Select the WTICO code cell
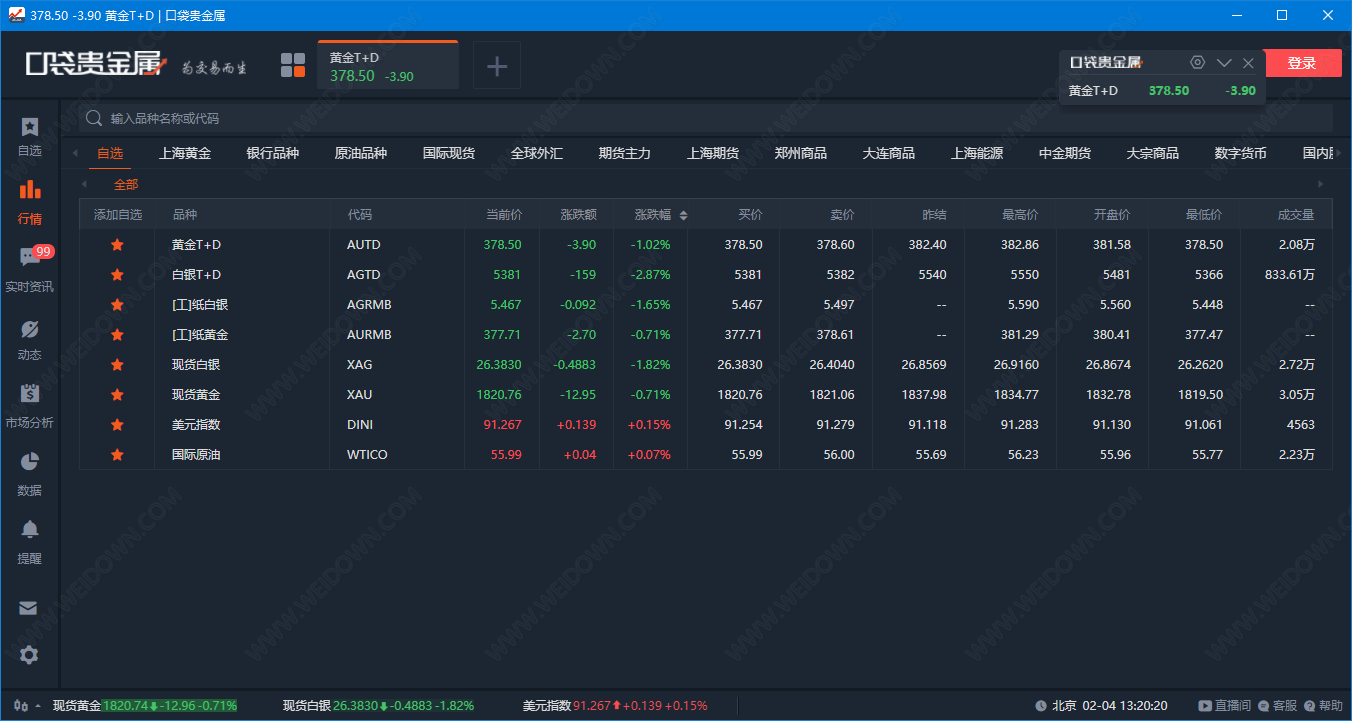Viewport: 1352px width, 721px height. click(367, 454)
